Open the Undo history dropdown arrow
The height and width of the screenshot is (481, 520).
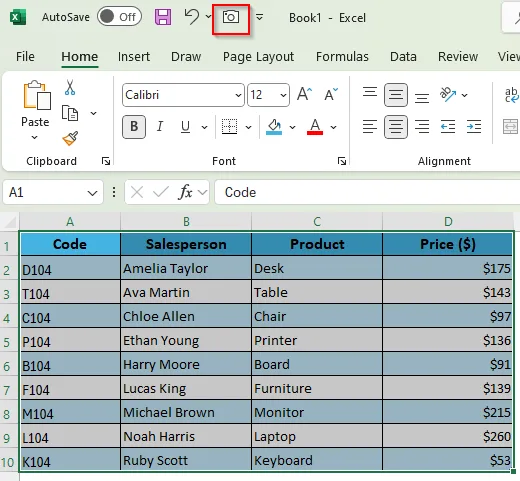pos(208,16)
